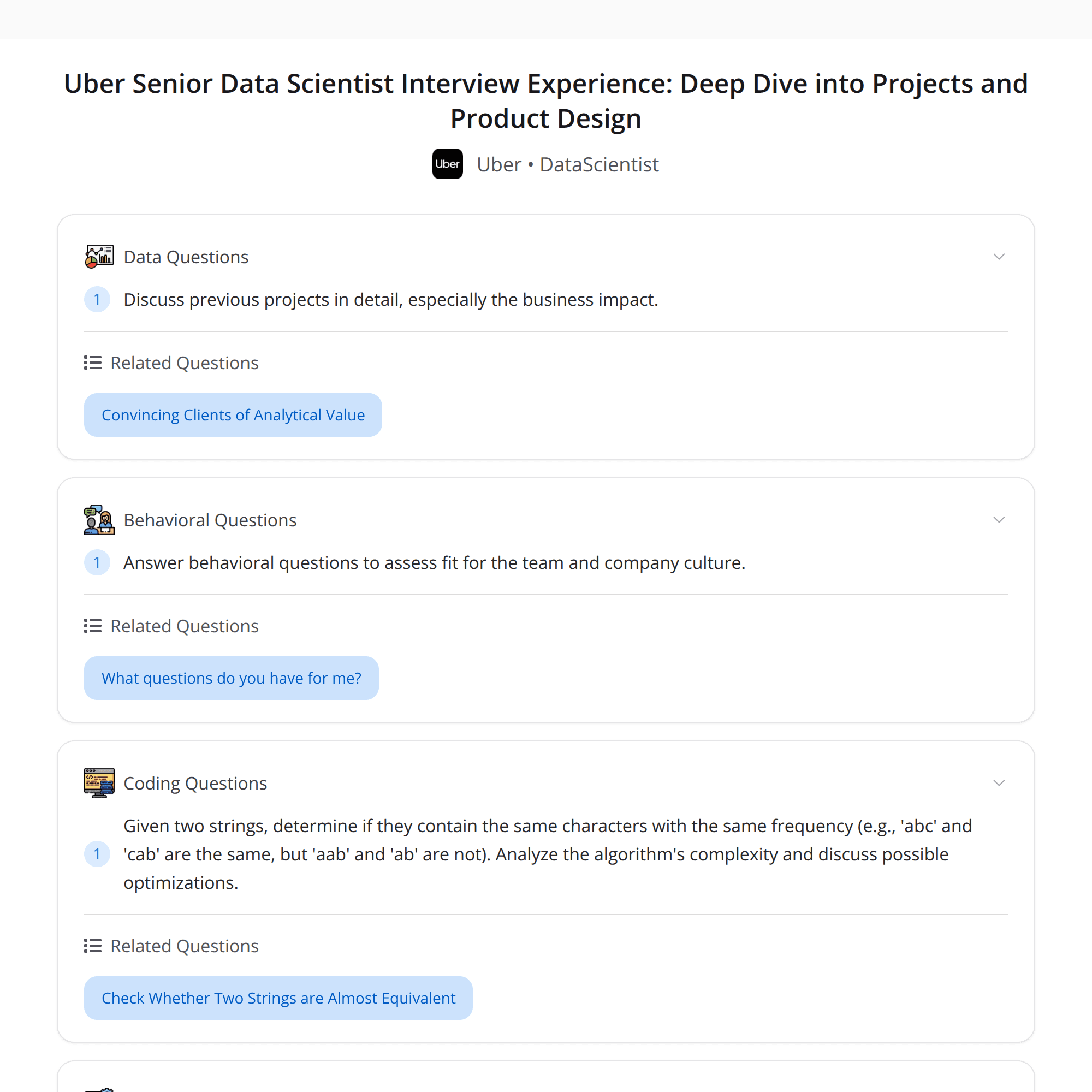Click the 'Uber • DataScientist' header text
Viewport: 1092px width, 1092px height.
[x=567, y=164]
